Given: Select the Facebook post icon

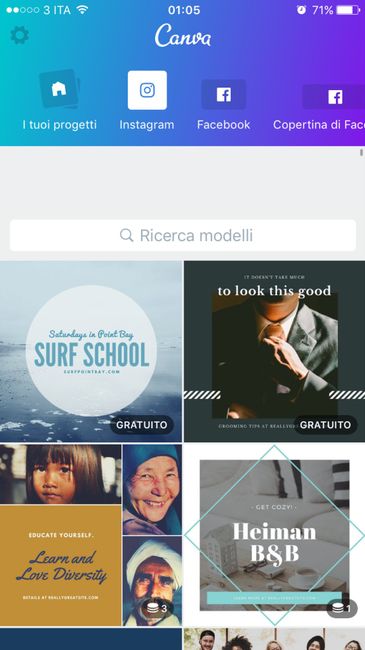Looking at the screenshot, I should point(224,95).
